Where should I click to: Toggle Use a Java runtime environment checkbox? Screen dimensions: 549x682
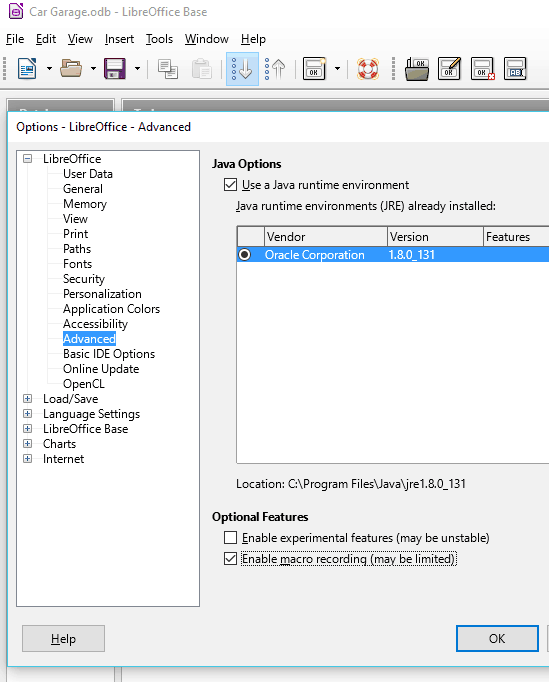pyautogui.click(x=230, y=185)
